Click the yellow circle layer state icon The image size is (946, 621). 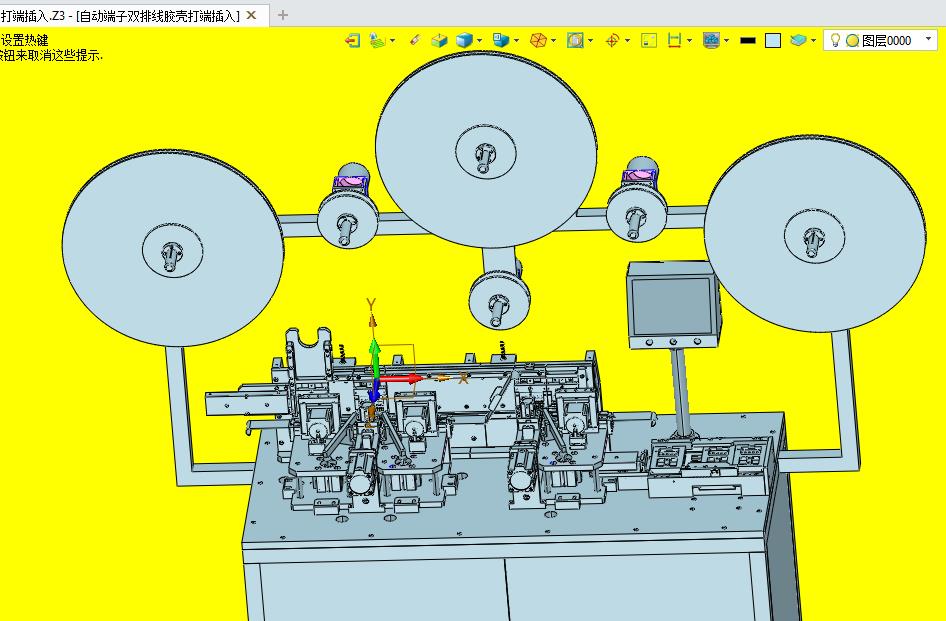pyautogui.click(x=852, y=40)
